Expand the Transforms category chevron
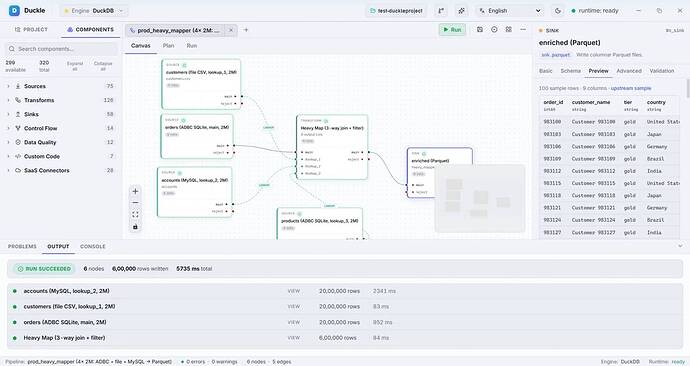Screen dimensions: 690x366 8,100
